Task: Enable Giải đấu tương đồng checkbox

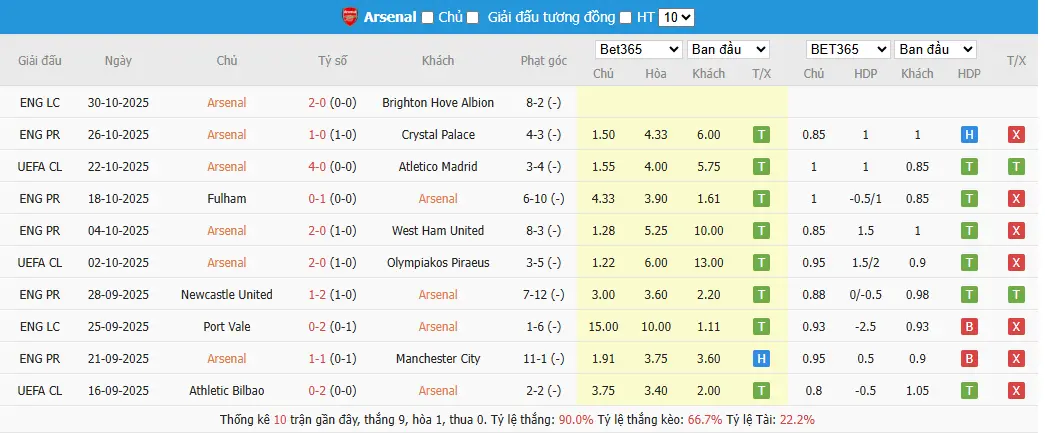Action: 473,17
